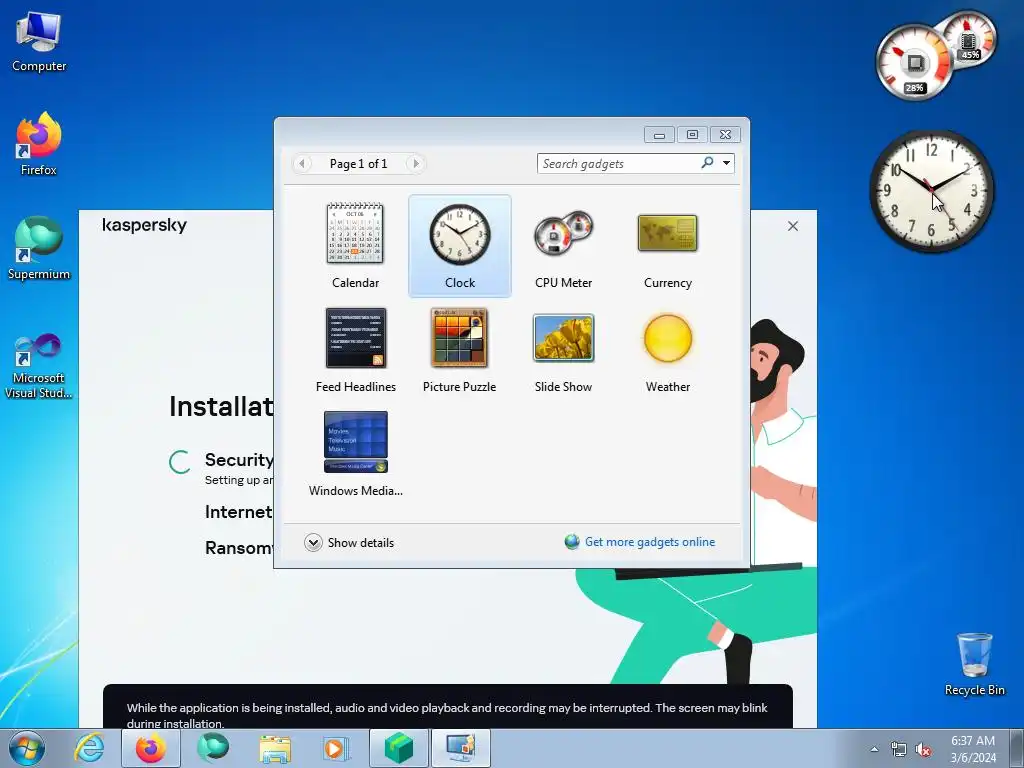Click the Firefox desktop shortcut
Image resolution: width=1024 pixels, height=768 pixels.
coord(39,144)
